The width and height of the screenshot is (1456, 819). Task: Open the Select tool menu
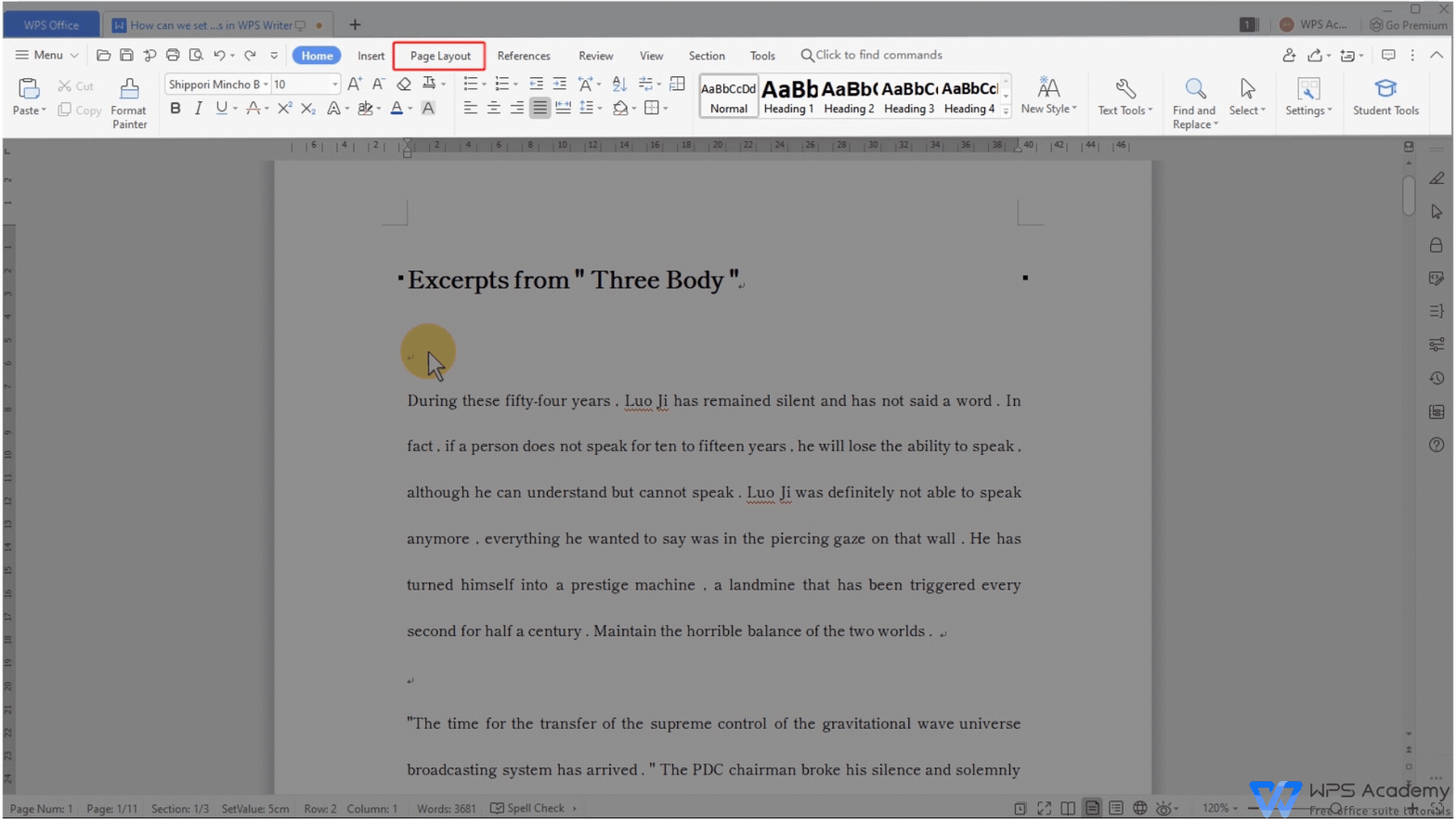click(x=1247, y=96)
